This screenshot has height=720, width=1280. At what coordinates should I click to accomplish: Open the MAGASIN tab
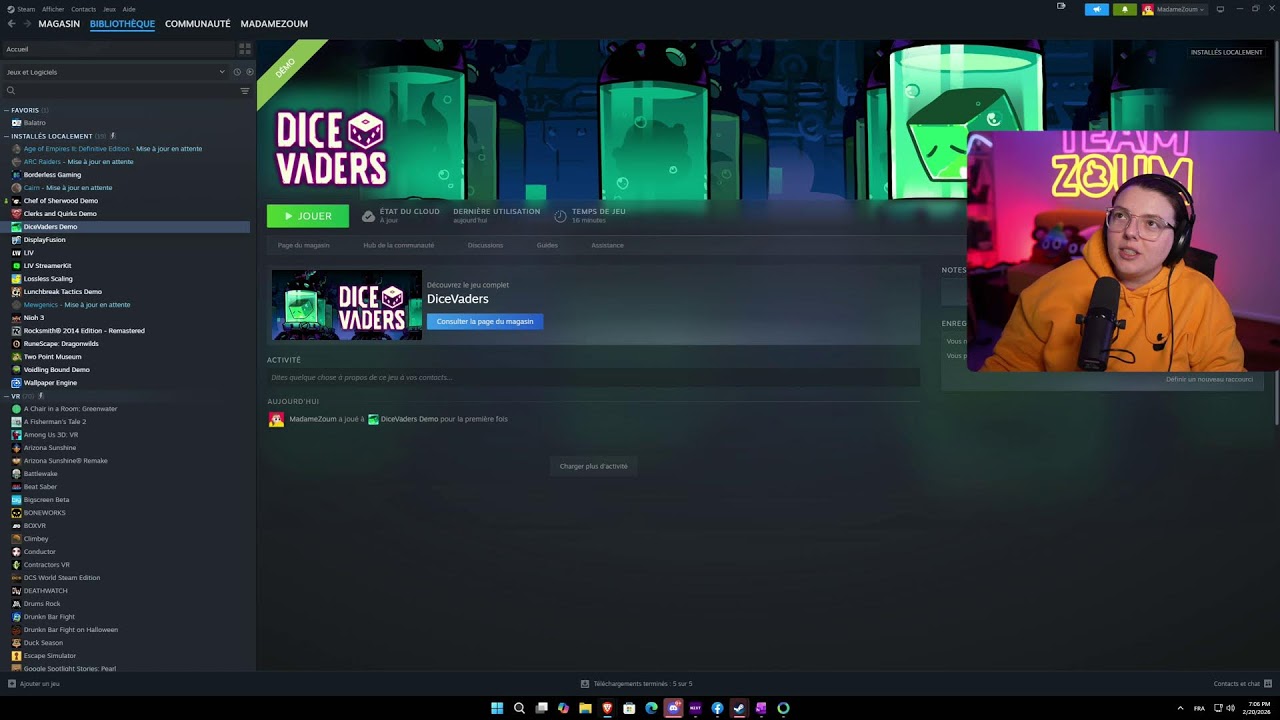(59, 23)
